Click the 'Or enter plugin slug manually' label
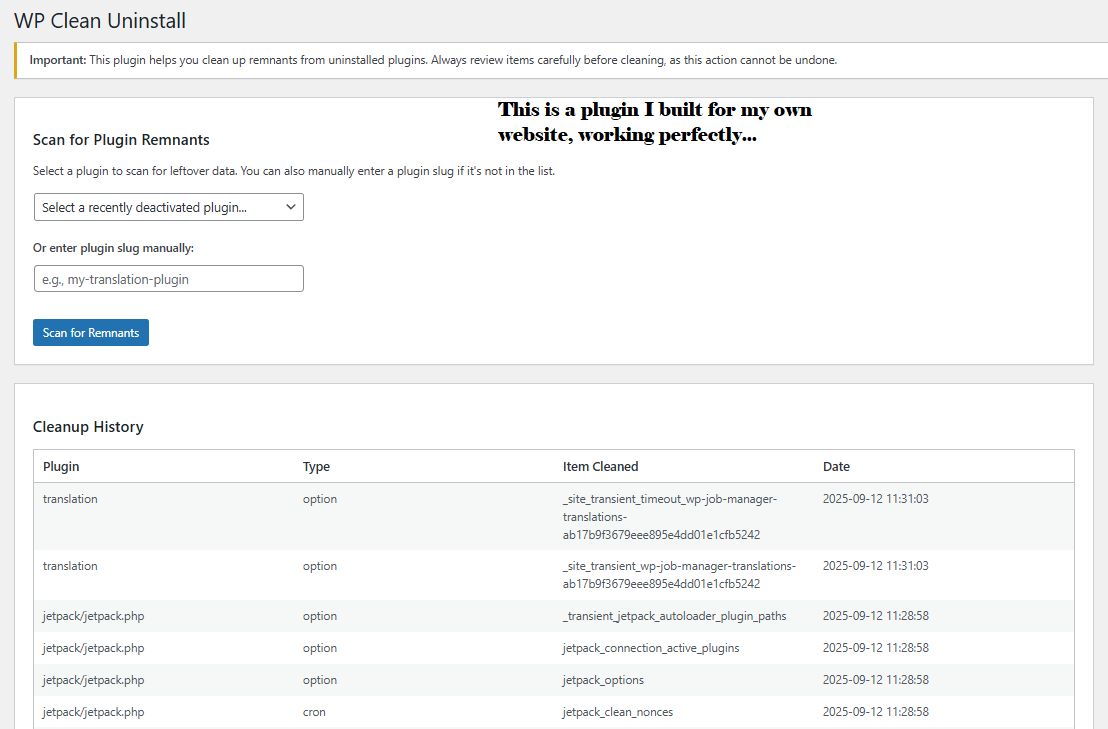This screenshot has height=729, width=1108. pos(113,248)
